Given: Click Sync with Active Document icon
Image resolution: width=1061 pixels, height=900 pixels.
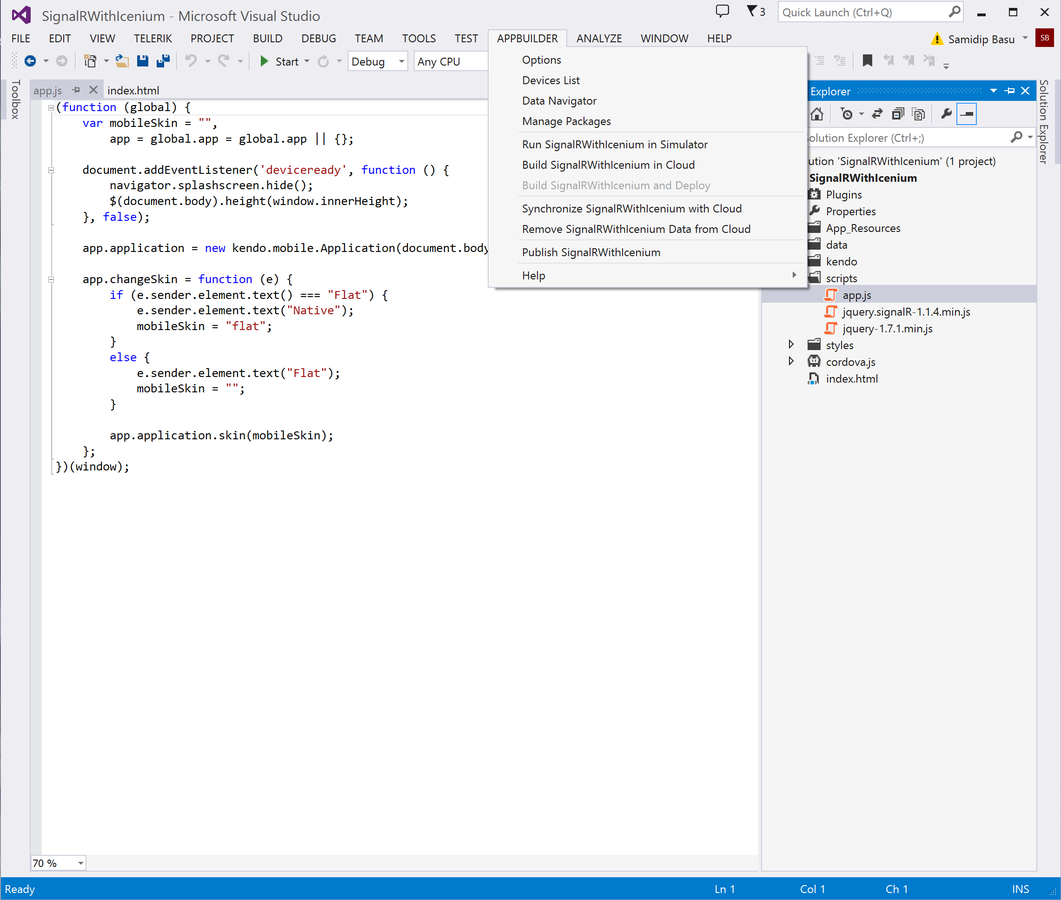Looking at the screenshot, I should point(877,114).
